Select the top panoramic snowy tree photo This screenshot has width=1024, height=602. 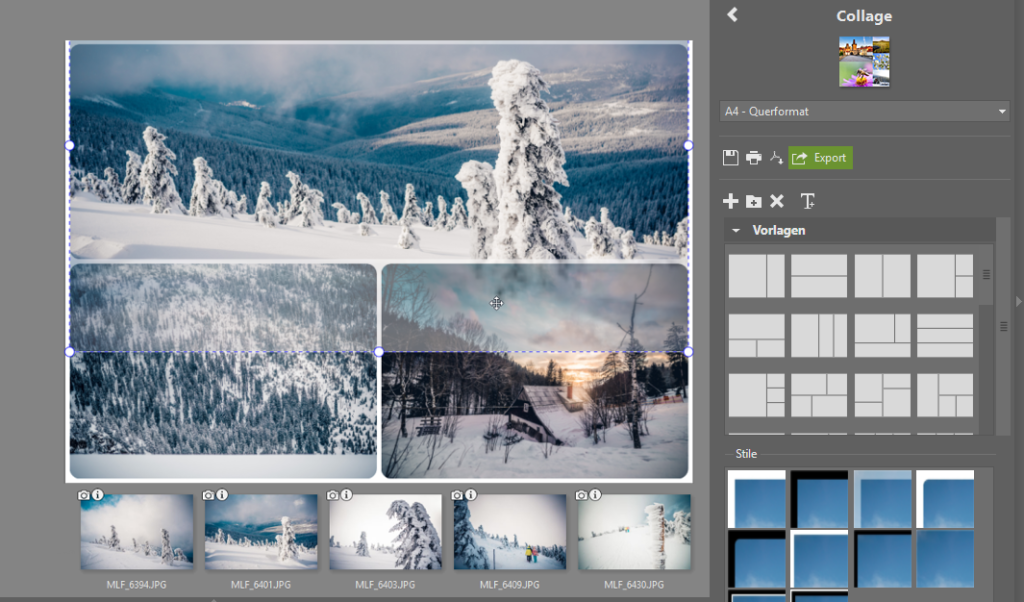[x=379, y=151]
